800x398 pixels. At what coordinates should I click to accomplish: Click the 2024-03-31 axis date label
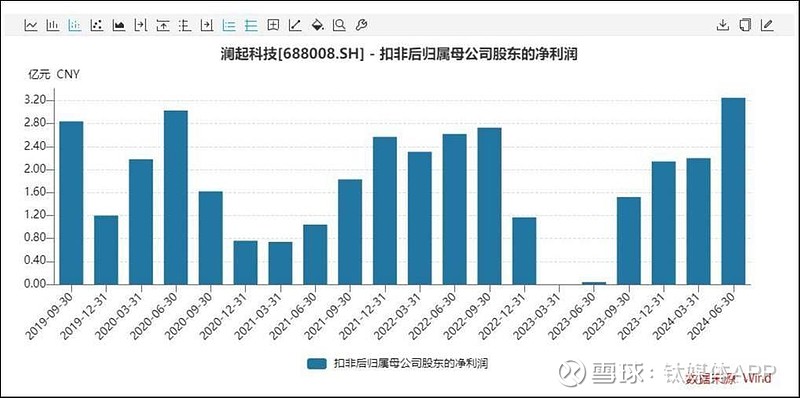click(x=677, y=315)
